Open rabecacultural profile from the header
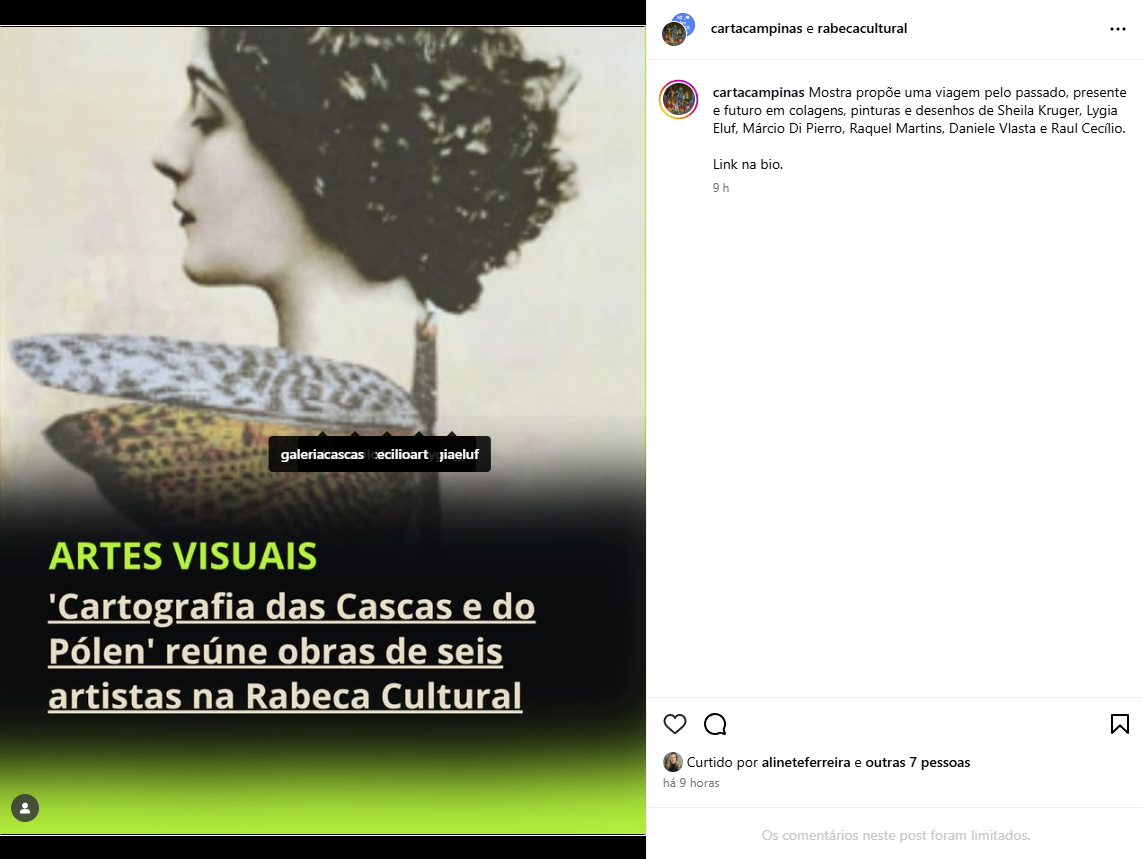Screen dimensions: 1143x859 (862, 28)
